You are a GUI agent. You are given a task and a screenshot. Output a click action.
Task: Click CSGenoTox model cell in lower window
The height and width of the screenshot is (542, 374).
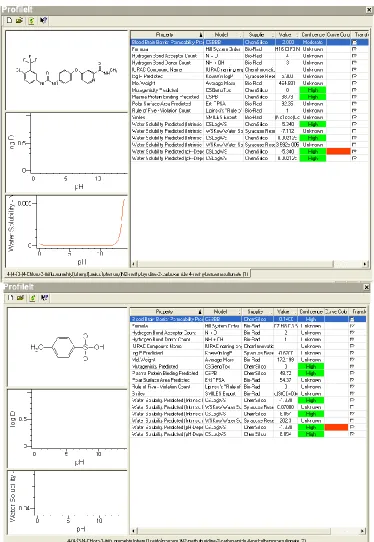coord(223,366)
